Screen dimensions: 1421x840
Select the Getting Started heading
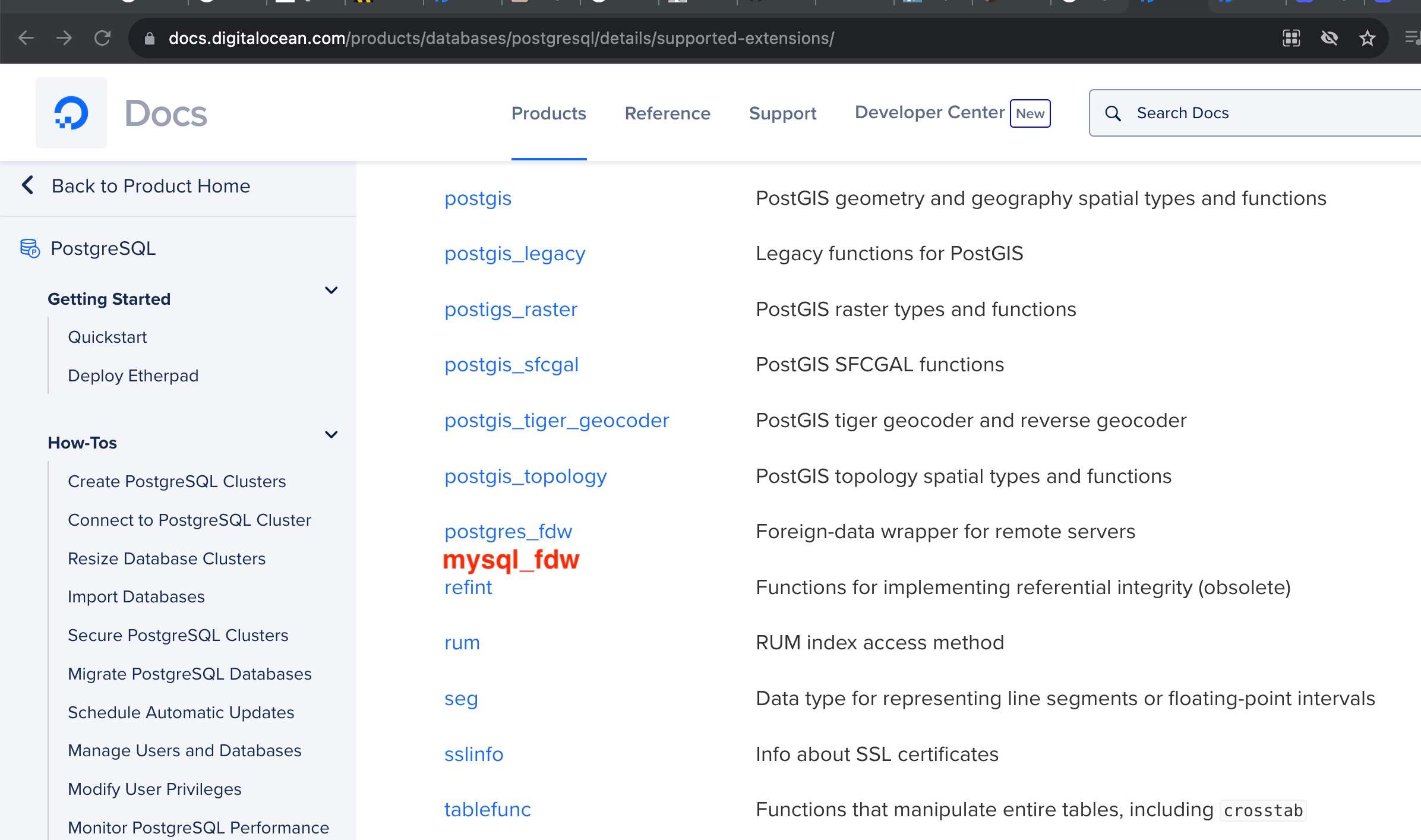point(109,299)
